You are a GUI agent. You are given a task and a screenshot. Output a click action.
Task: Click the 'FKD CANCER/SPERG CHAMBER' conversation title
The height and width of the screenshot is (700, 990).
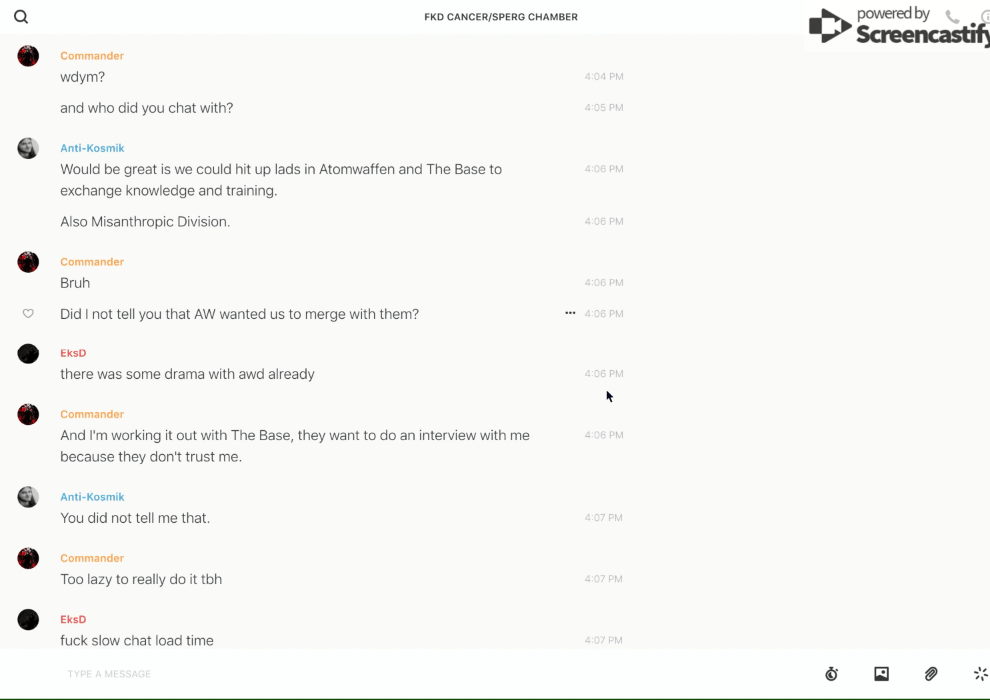501,17
